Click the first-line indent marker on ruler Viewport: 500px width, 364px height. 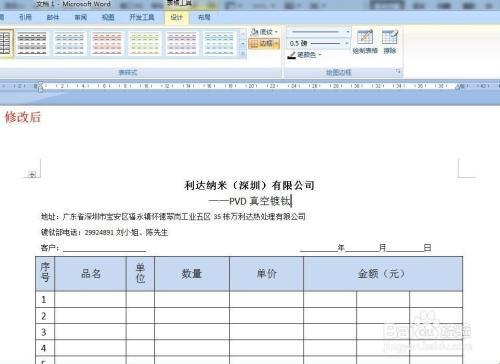click(40, 83)
